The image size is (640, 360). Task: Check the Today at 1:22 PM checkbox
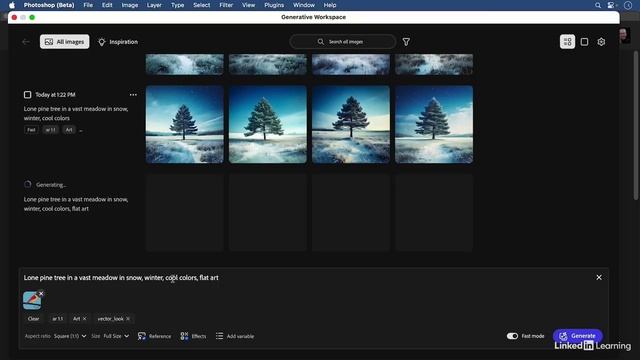(x=27, y=95)
